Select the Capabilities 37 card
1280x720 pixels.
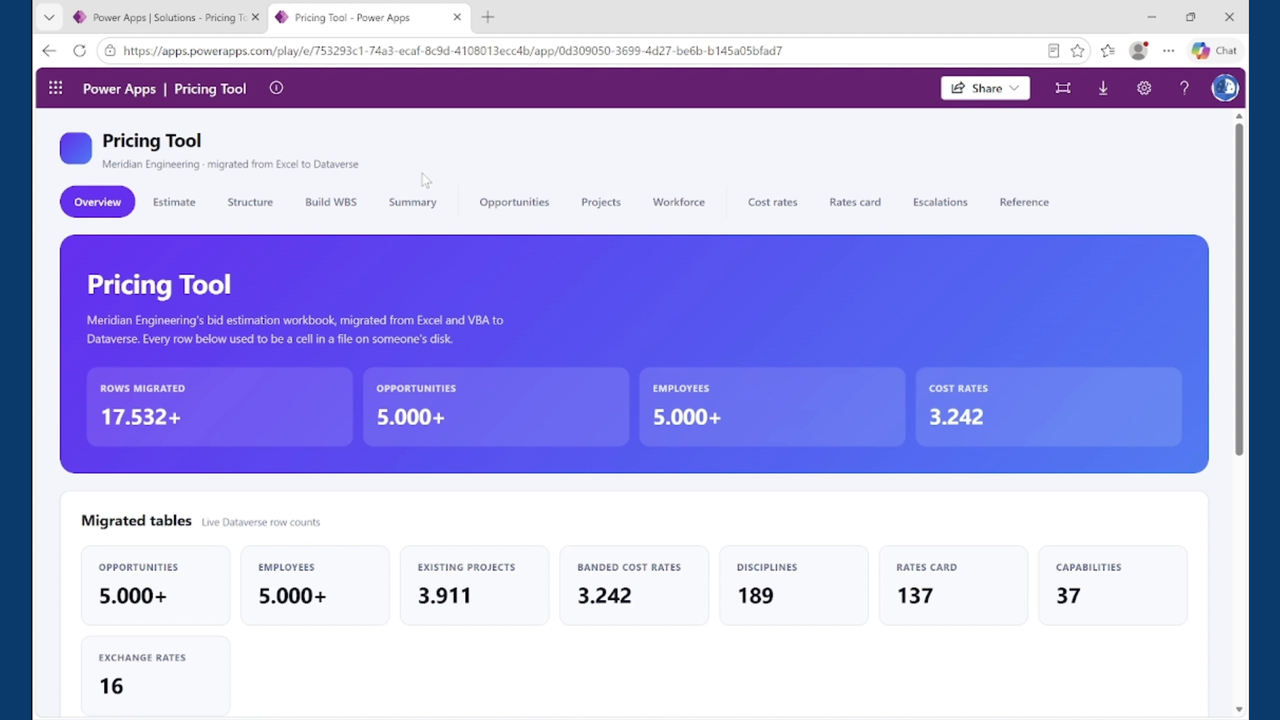[x=1113, y=585]
